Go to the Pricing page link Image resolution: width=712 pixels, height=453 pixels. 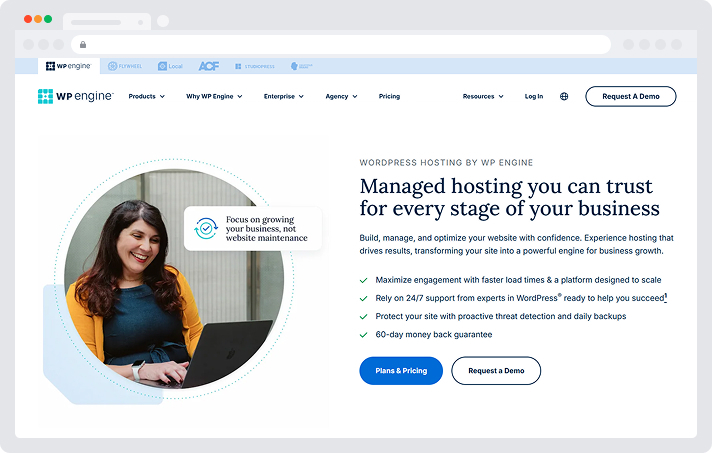390,96
